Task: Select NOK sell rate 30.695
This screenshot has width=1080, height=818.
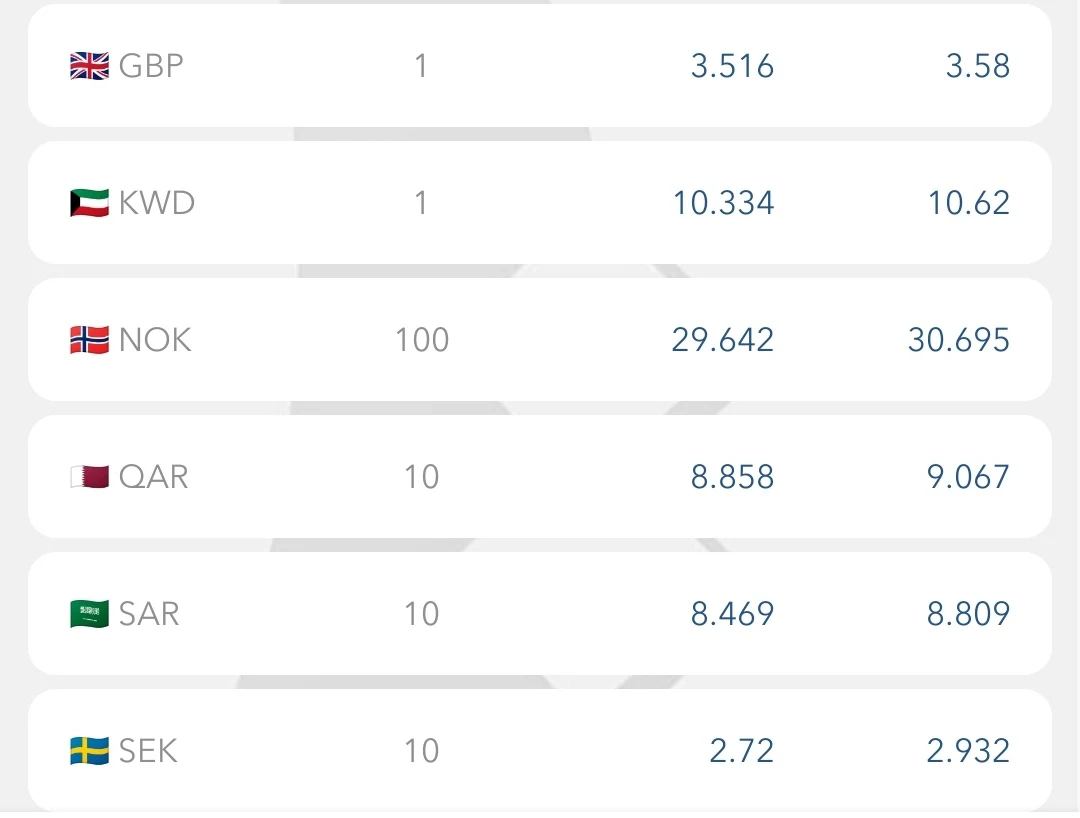Action: (x=958, y=341)
